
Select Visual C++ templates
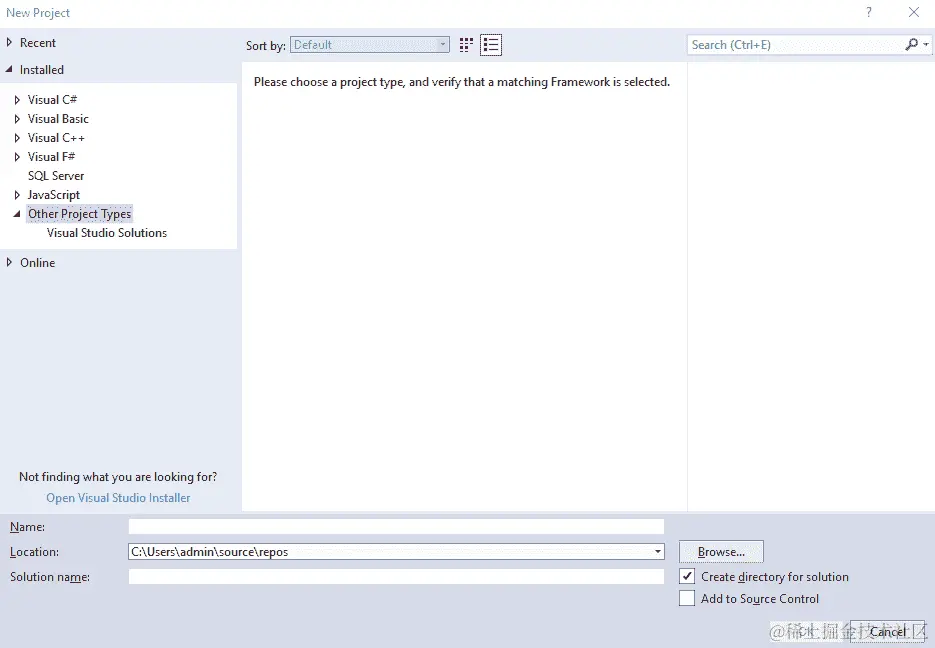[x=56, y=138]
